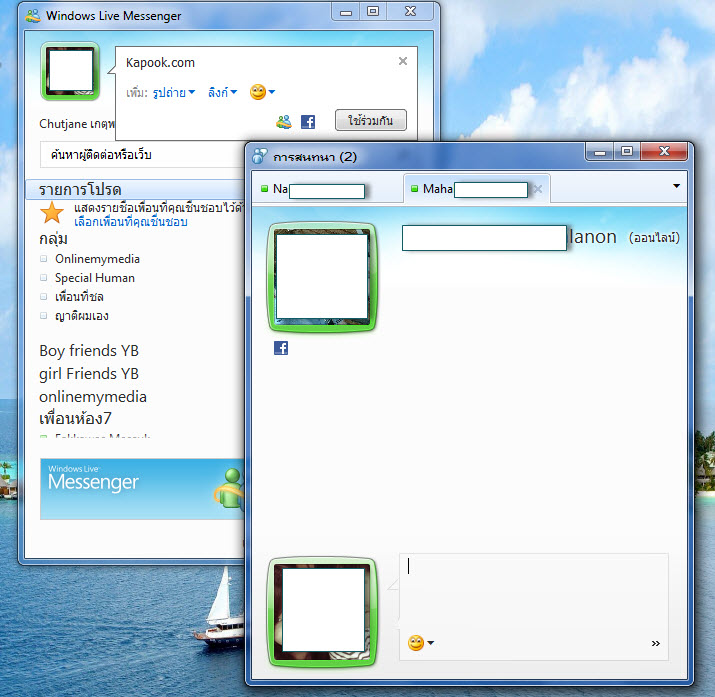Image resolution: width=715 pixels, height=697 pixels.
Task: Click the Windows Live Messenger title bar icon
Action: (x=33, y=15)
